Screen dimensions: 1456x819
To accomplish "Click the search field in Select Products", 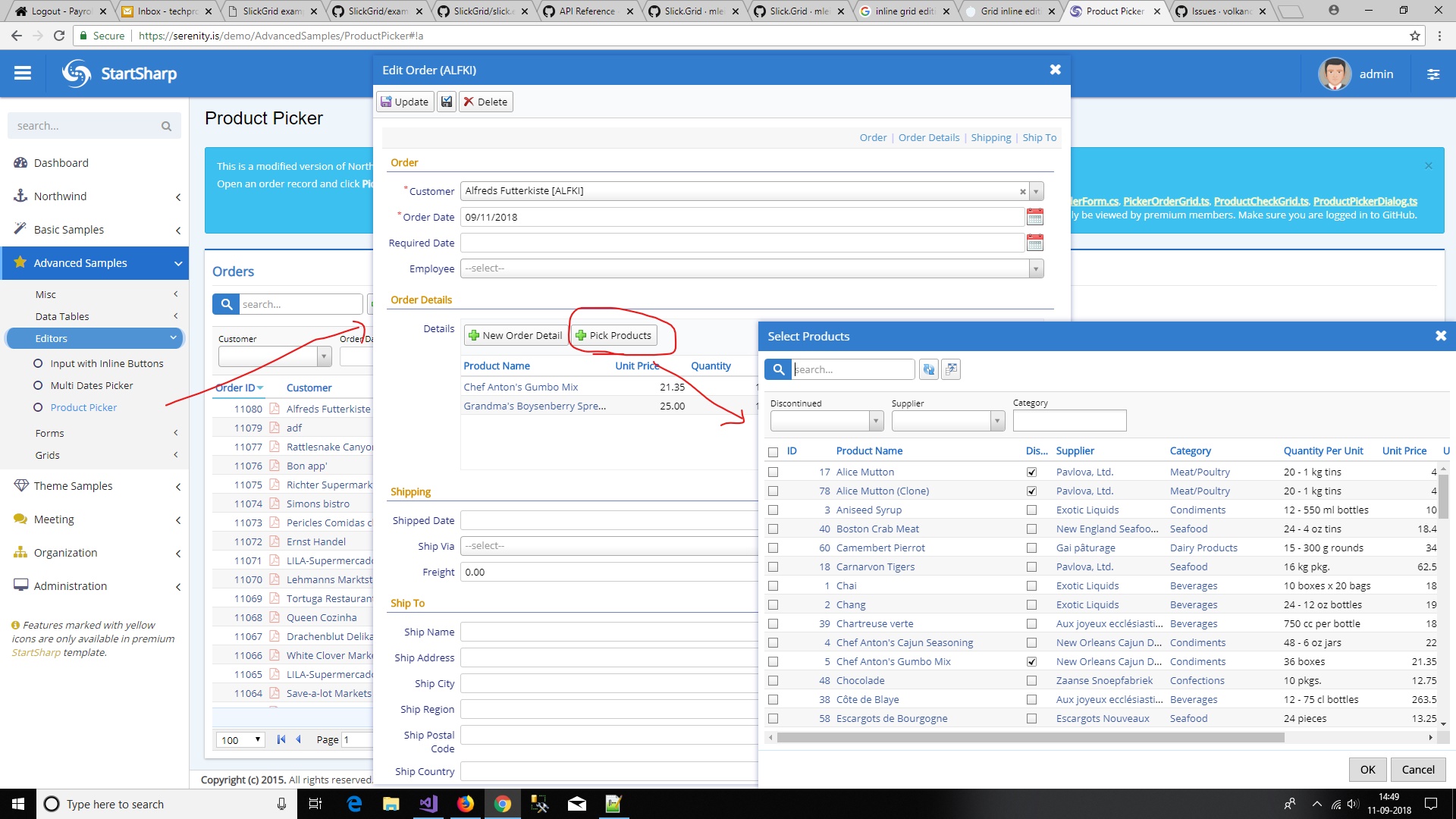I will pos(853,369).
